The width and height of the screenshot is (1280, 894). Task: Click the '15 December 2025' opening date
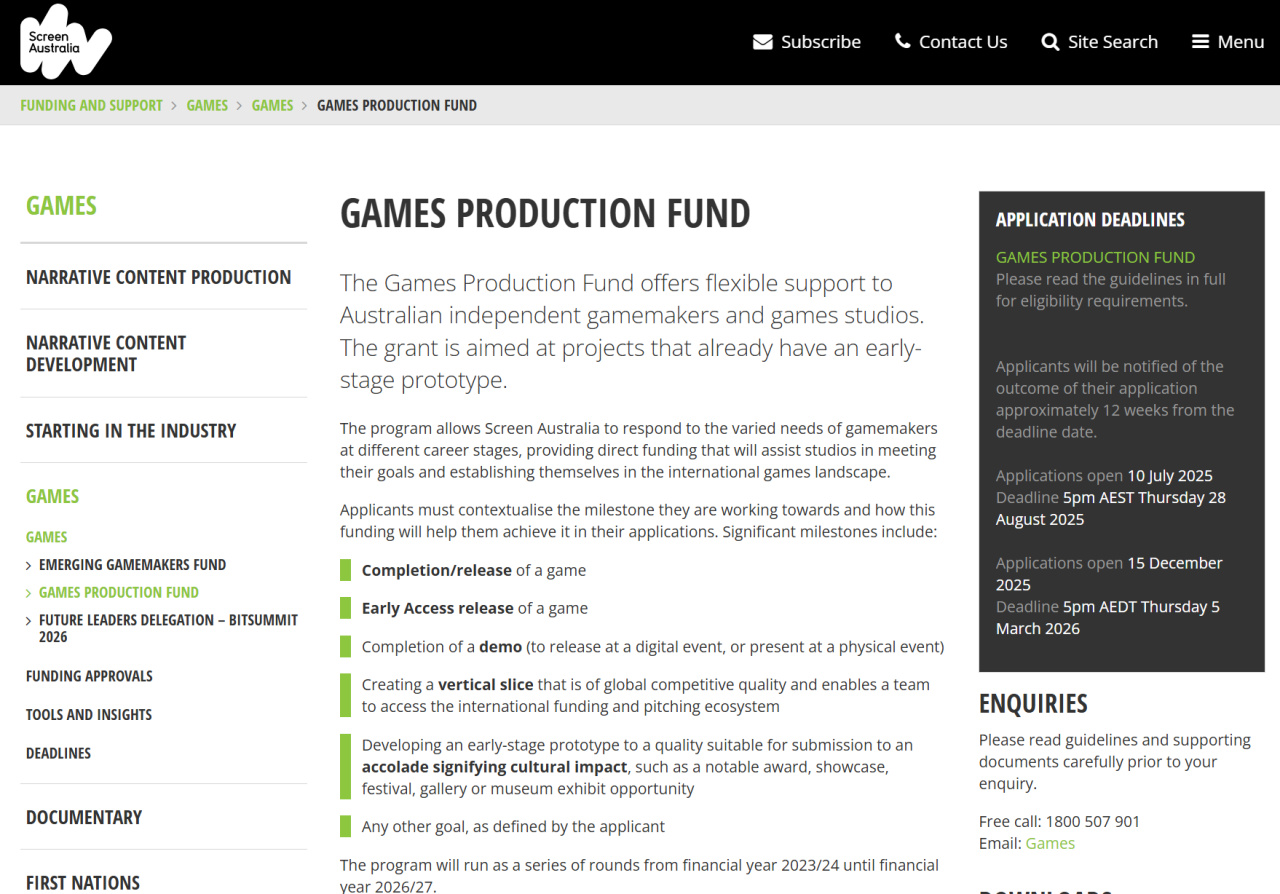[x=1109, y=574]
